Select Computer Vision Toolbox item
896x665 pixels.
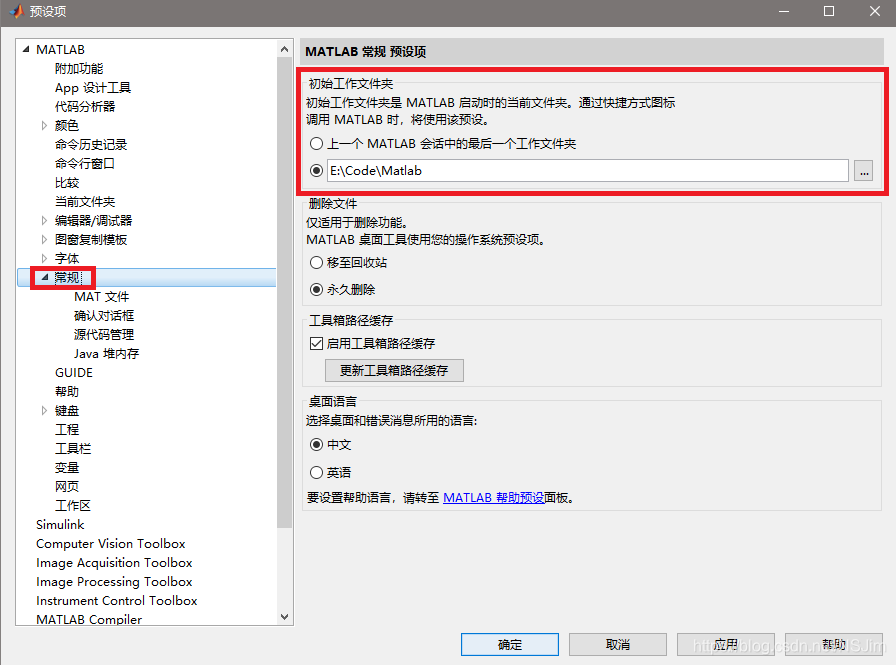tap(111, 543)
